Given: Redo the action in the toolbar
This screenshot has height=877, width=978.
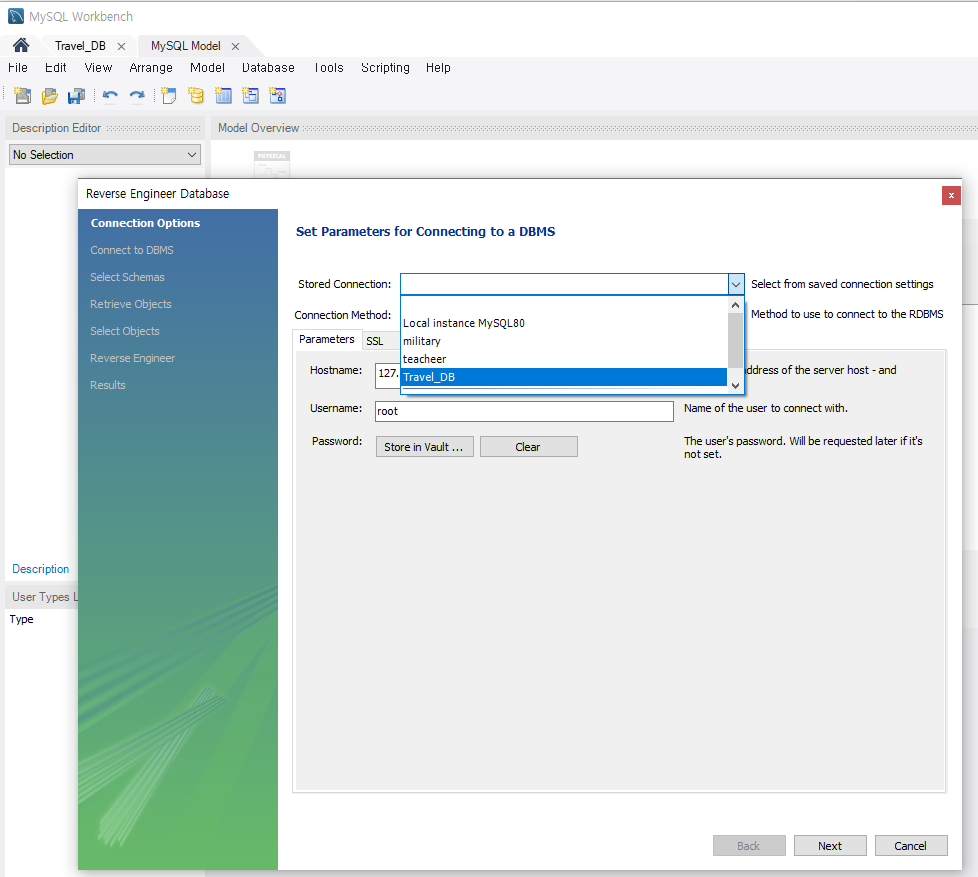Looking at the screenshot, I should pos(137,95).
